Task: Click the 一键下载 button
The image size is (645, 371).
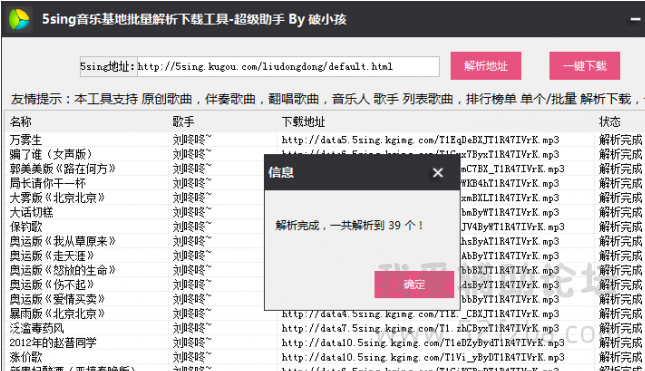Action: coord(585,66)
